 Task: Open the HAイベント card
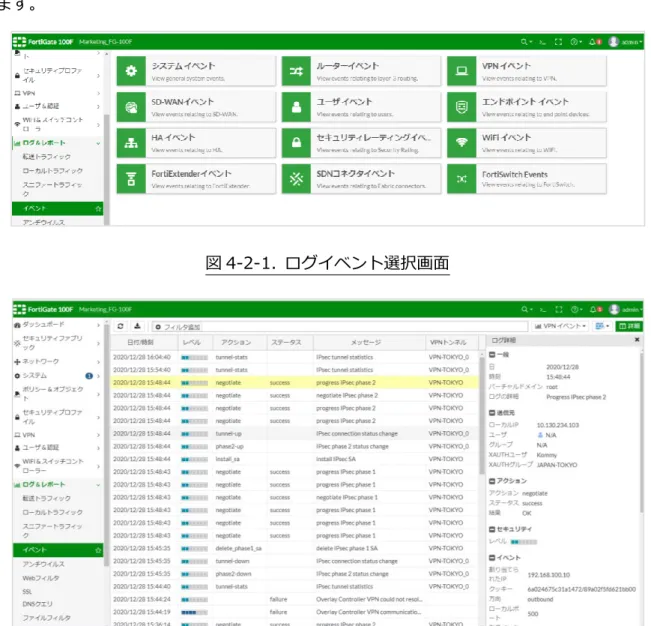196,143
